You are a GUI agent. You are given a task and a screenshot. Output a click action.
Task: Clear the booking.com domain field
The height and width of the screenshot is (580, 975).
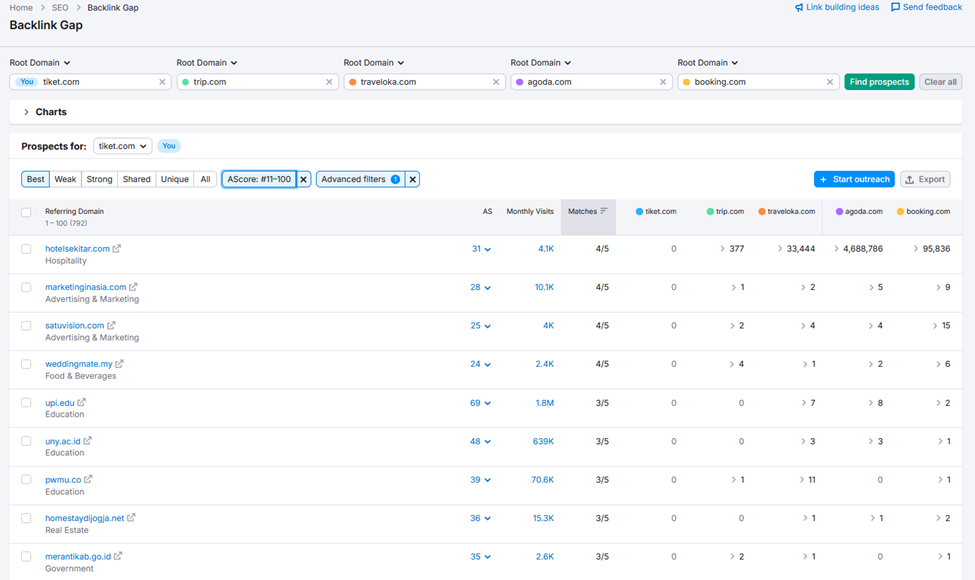pos(829,82)
